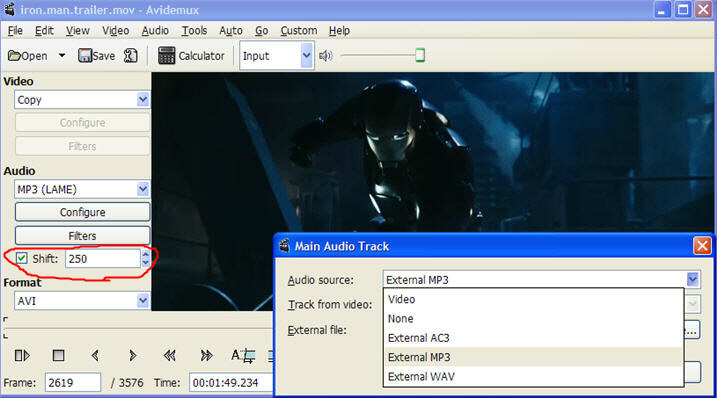The width and height of the screenshot is (717, 398).
Task: Open the Edit menu
Action: 44,31
